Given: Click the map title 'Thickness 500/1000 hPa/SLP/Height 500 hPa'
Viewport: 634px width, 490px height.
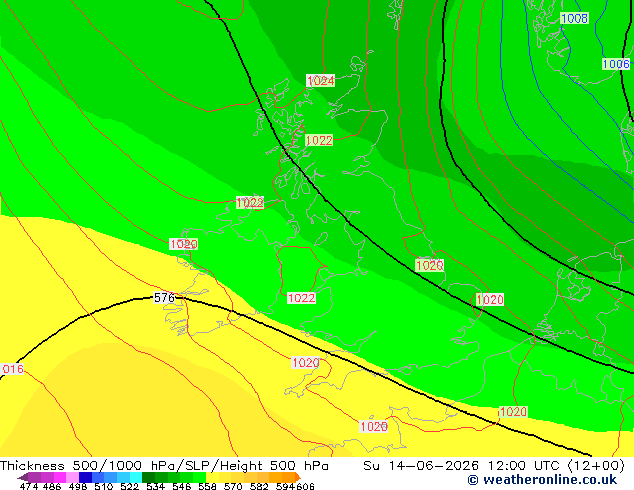Looking at the screenshot, I should [x=164, y=466].
